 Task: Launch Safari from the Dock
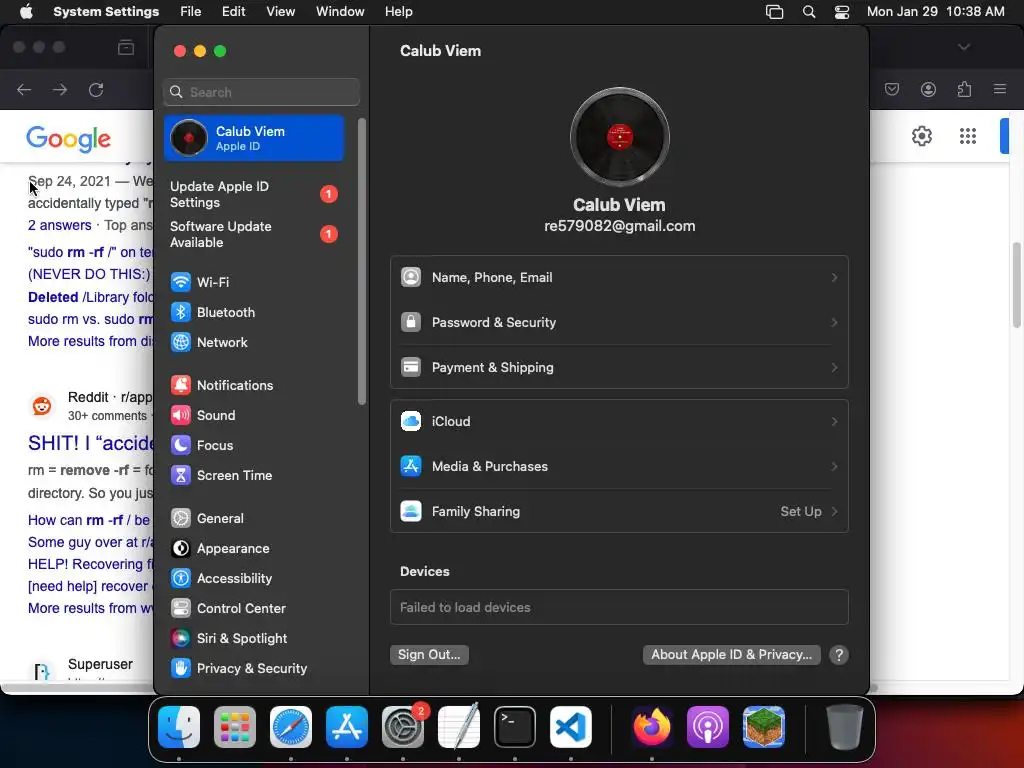(x=291, y=727)
